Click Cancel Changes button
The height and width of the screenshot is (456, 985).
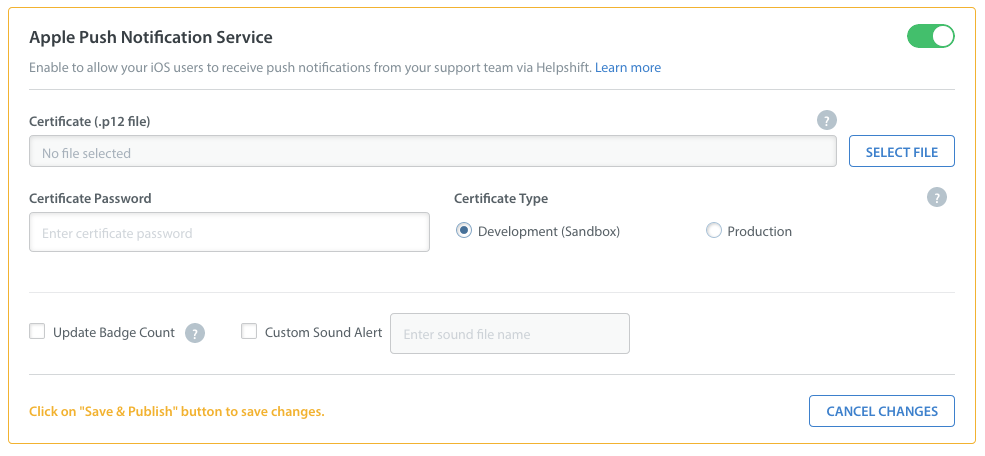coord(881,411)
